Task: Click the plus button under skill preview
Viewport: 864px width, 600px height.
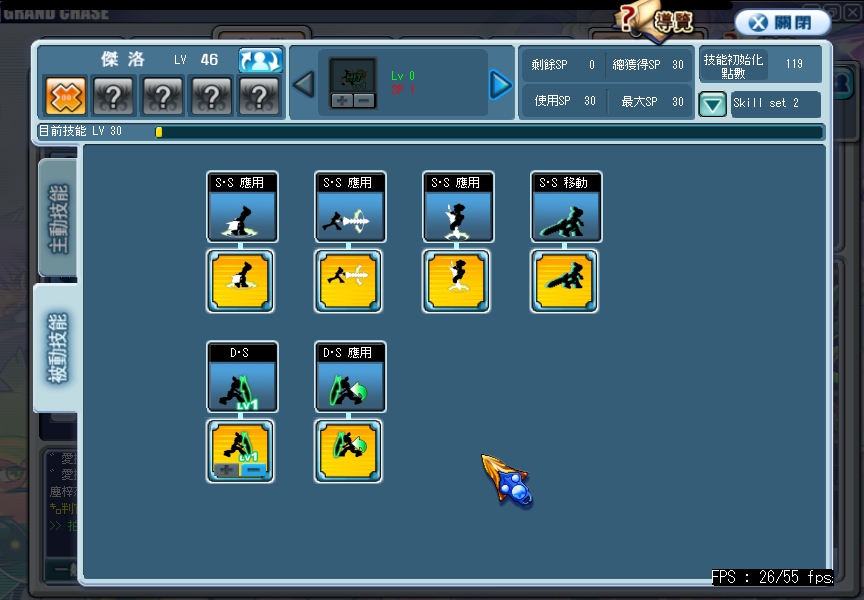Action: click(342, 100)
